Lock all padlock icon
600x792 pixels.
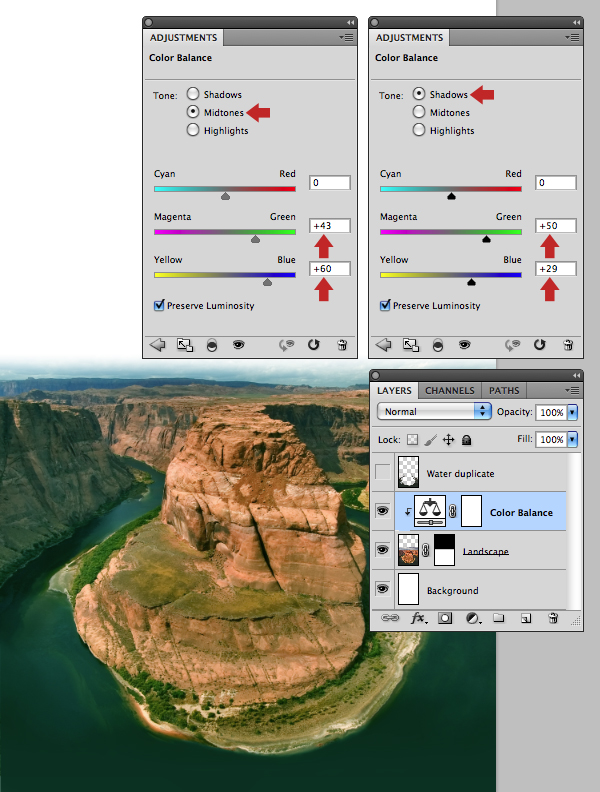pyautogui.click(x=467, y=440)
